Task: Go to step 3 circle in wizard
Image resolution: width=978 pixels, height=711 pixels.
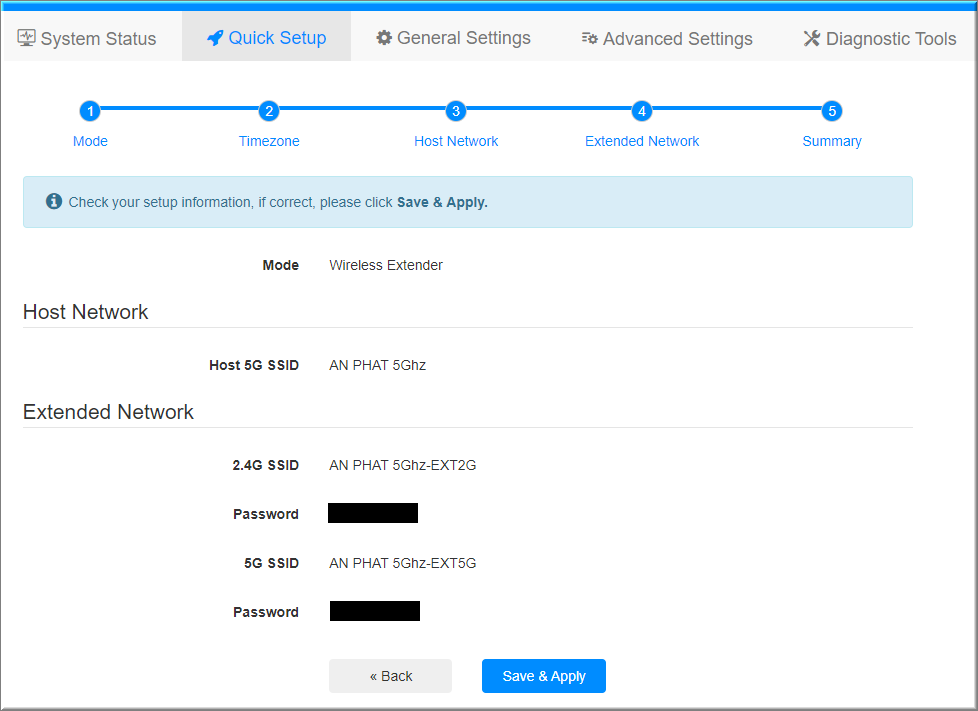Action: click(456, 111)
